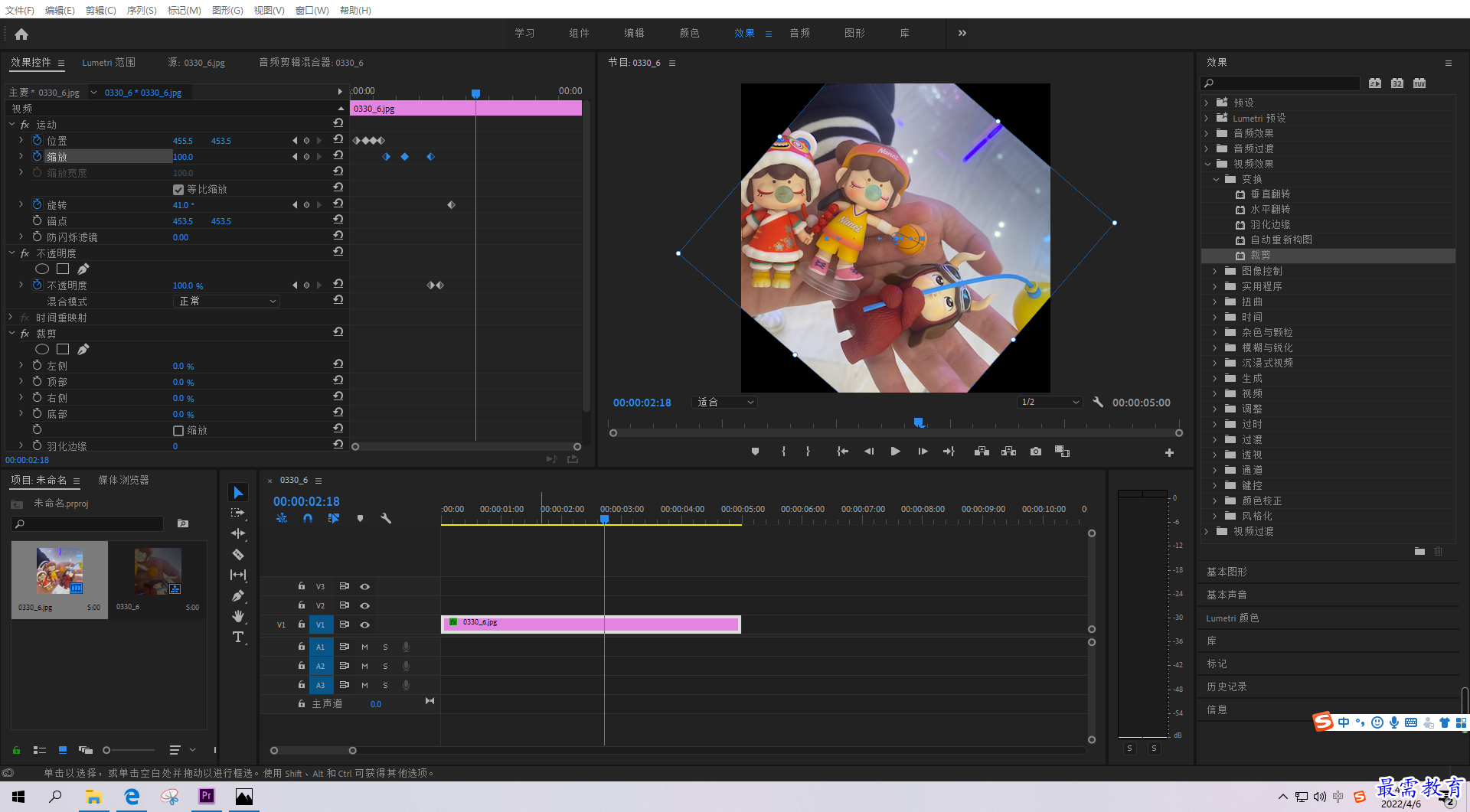Select the 0330_6.jpg thumbnail in project
Image resolution: width=1470 pixels, height=812 pixels.
[x=60, y=571]
